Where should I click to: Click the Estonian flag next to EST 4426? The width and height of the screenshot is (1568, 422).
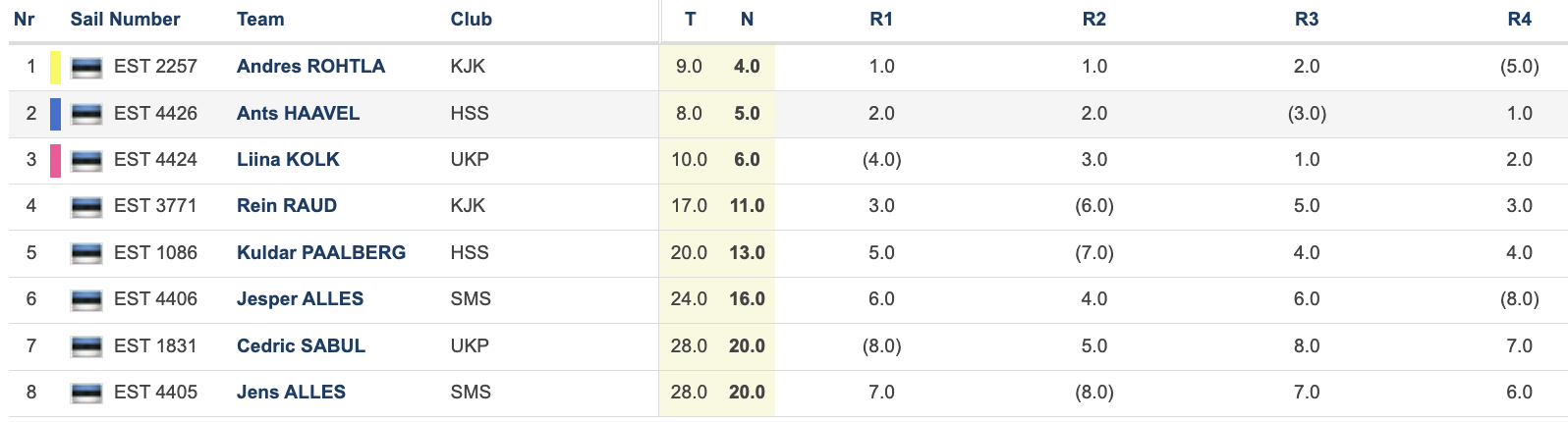[x=86, y=114]
